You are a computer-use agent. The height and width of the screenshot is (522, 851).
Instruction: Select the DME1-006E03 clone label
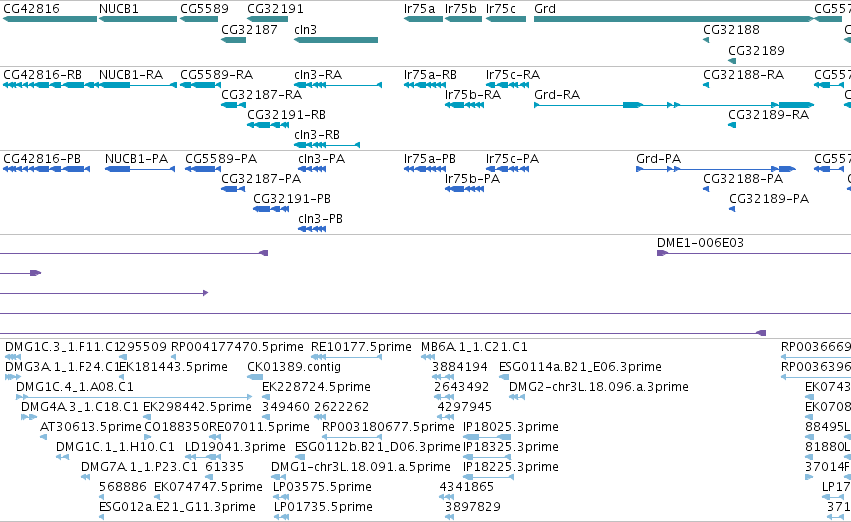pyautogui.click(x=700, y=243)
